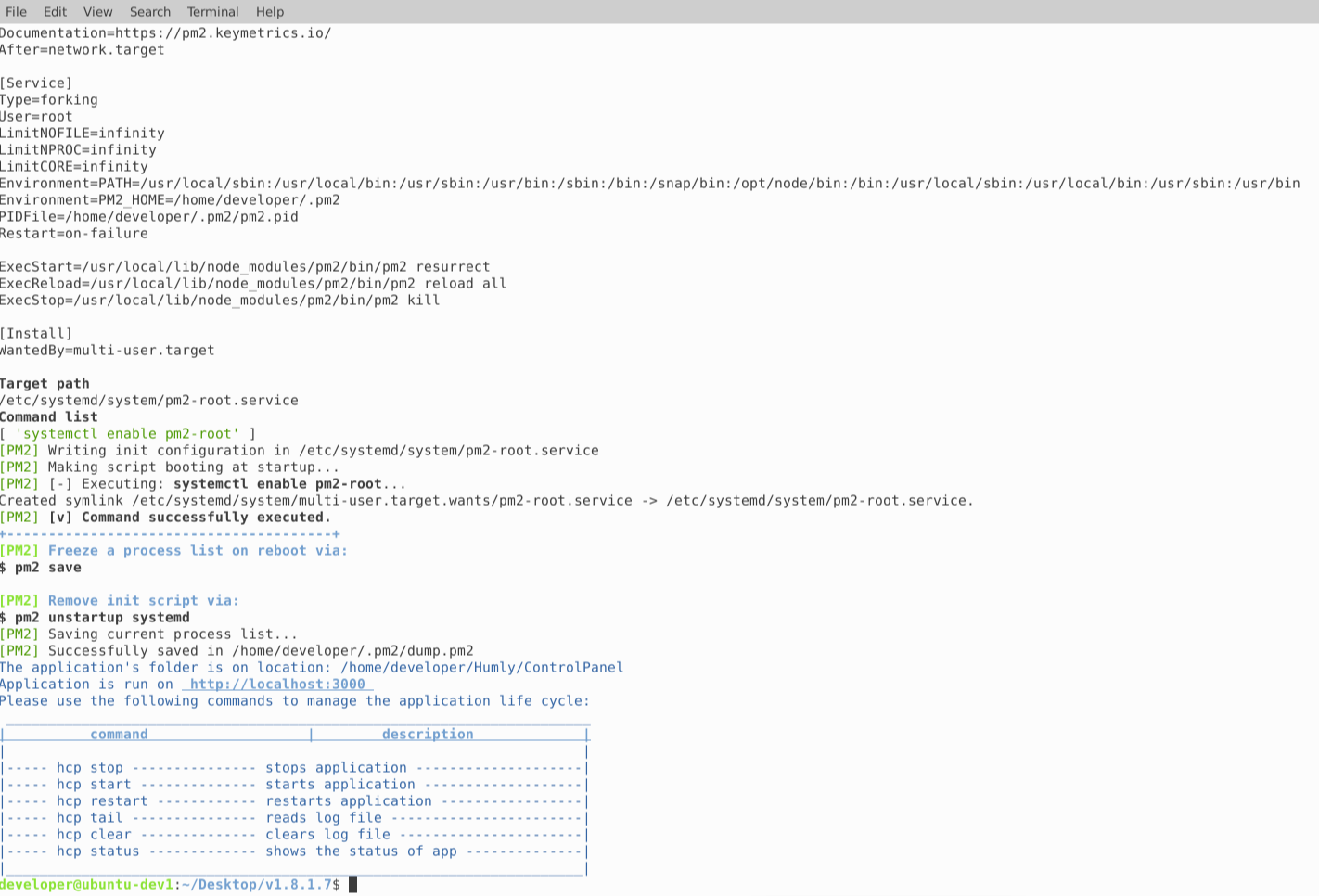
Task: Open the View menu
Action: click(x=97, y=11)
